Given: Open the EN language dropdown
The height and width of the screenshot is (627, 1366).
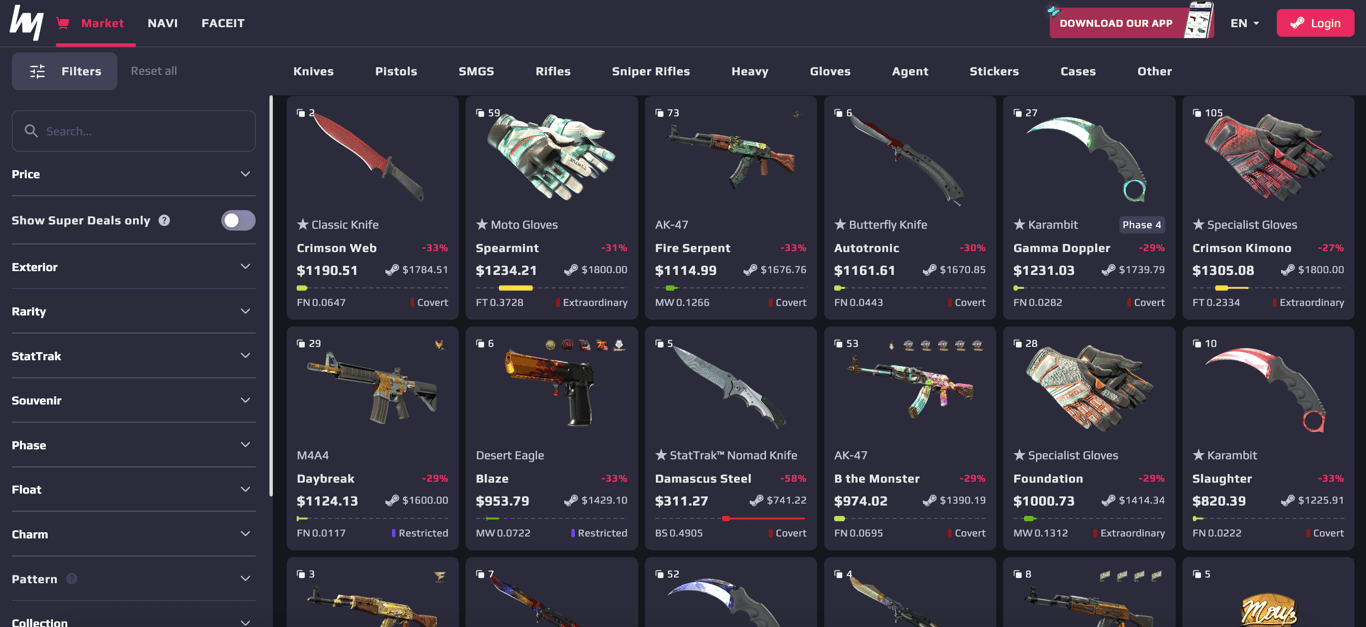Looking at the screenshot, I should [x=1245, y=23].
